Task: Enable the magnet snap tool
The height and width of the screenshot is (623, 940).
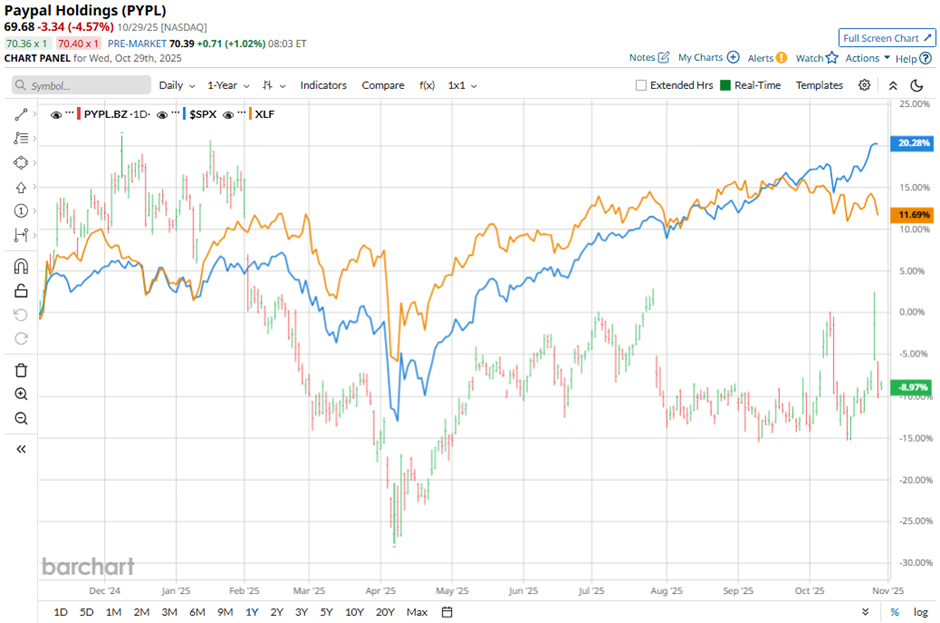Action: pos(21,267)
